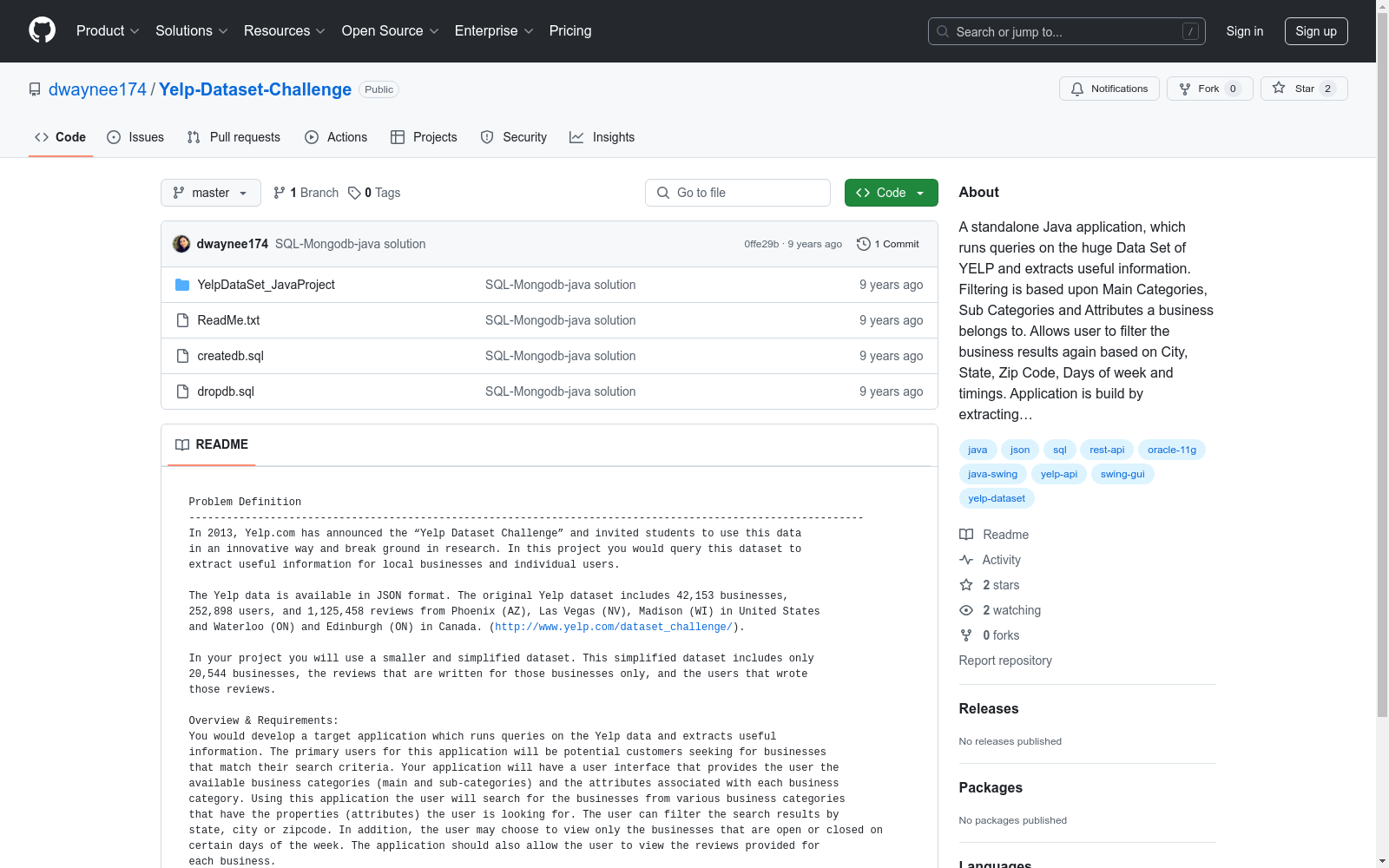Click the fork icon beside 0 forks
Screen dimensions: 1389x868
(x=966, y=635)
